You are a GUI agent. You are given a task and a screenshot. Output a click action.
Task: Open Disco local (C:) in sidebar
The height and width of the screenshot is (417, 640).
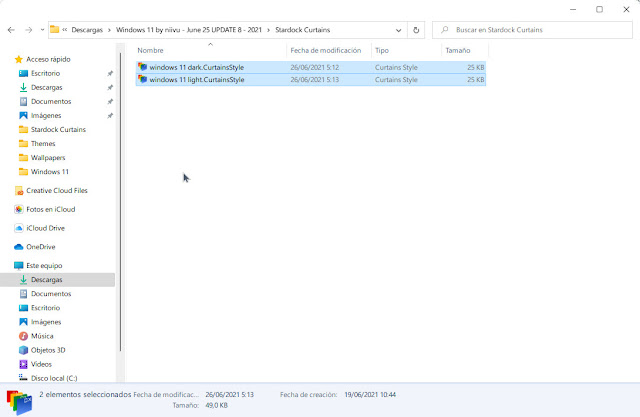click(54, 378)
